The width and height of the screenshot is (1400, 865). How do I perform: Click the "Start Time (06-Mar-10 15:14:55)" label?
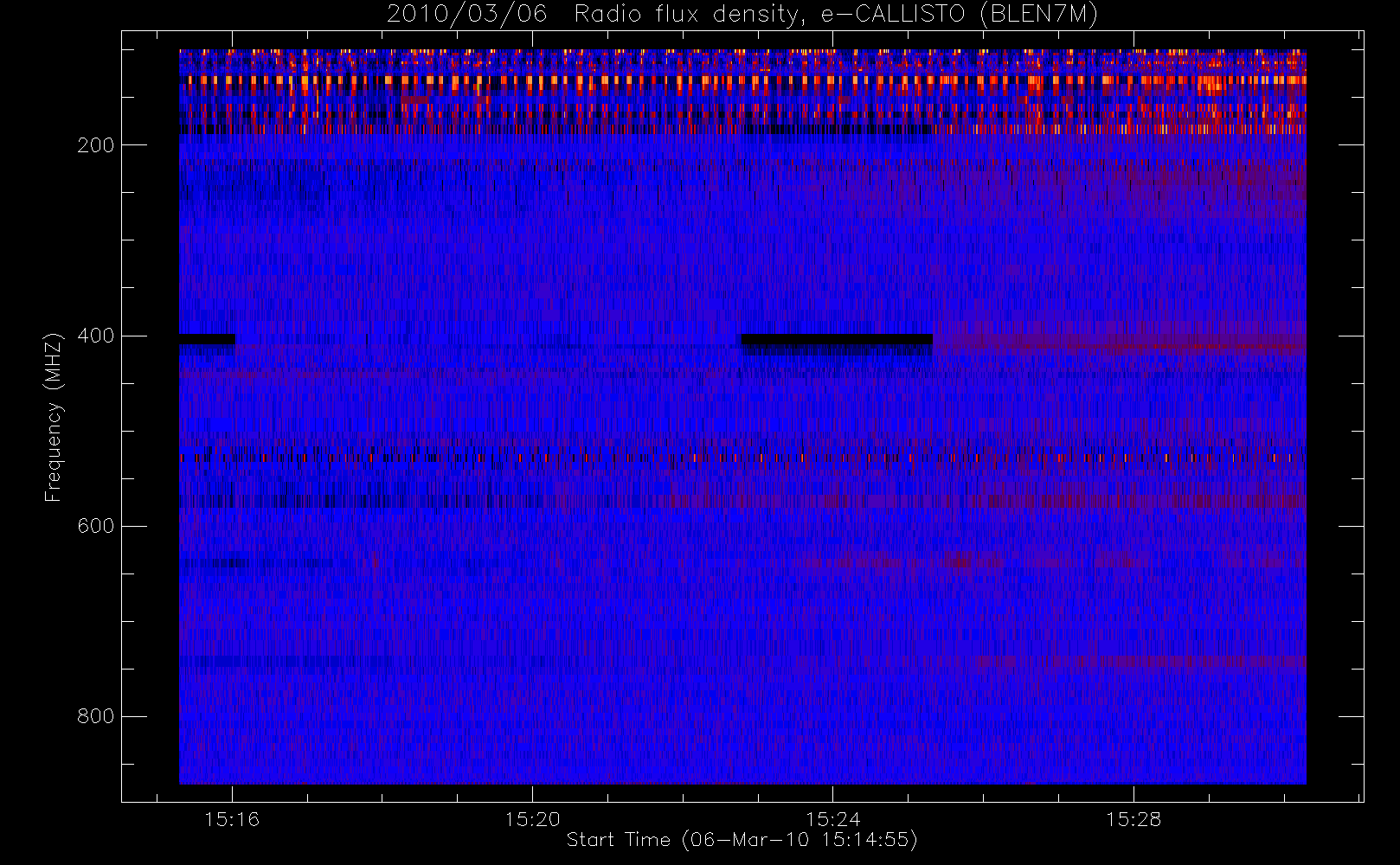pyautogui.click(x=742, y=840)
